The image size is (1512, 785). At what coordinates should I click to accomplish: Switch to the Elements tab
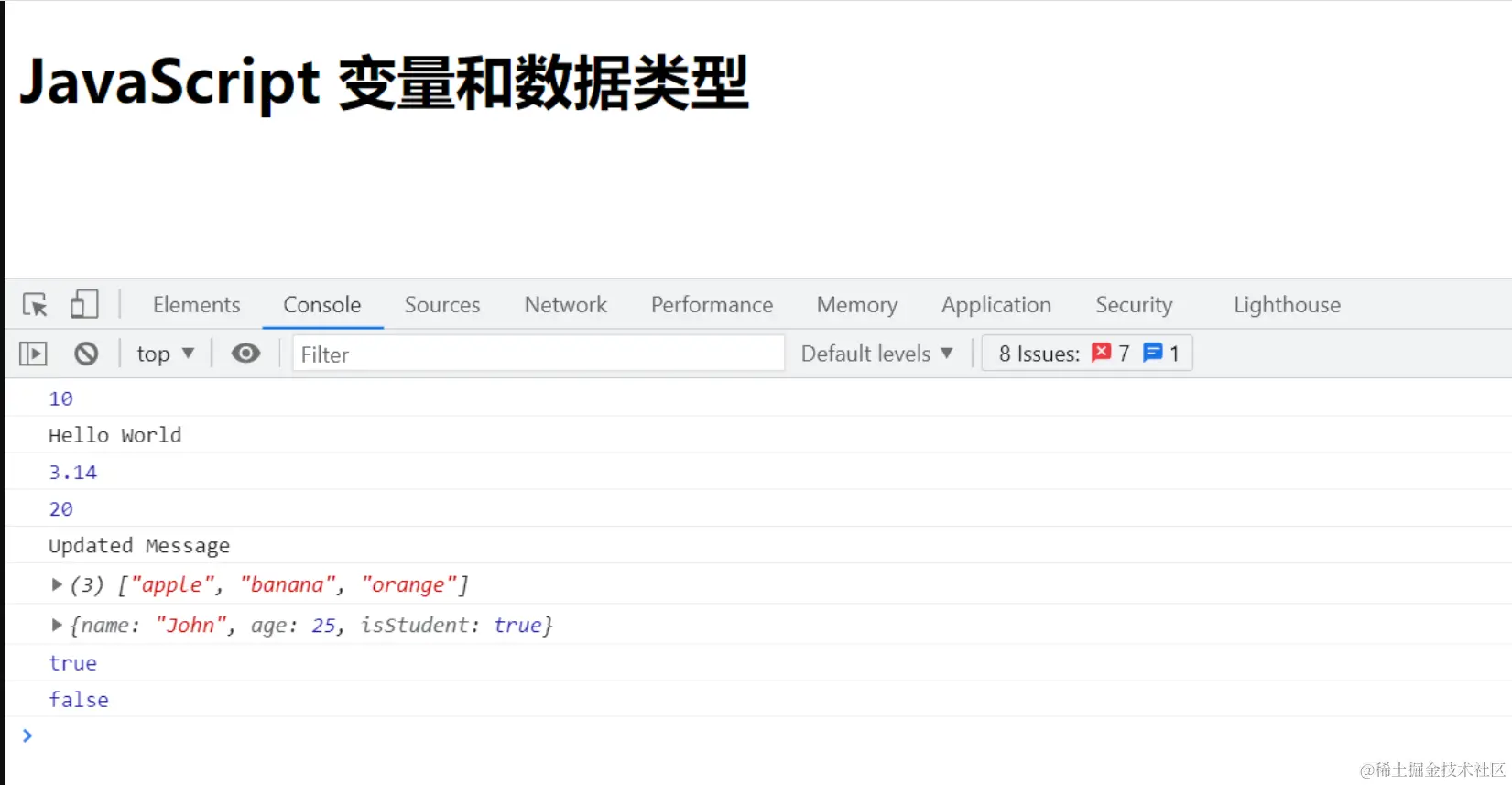click(x=197, y=305)
